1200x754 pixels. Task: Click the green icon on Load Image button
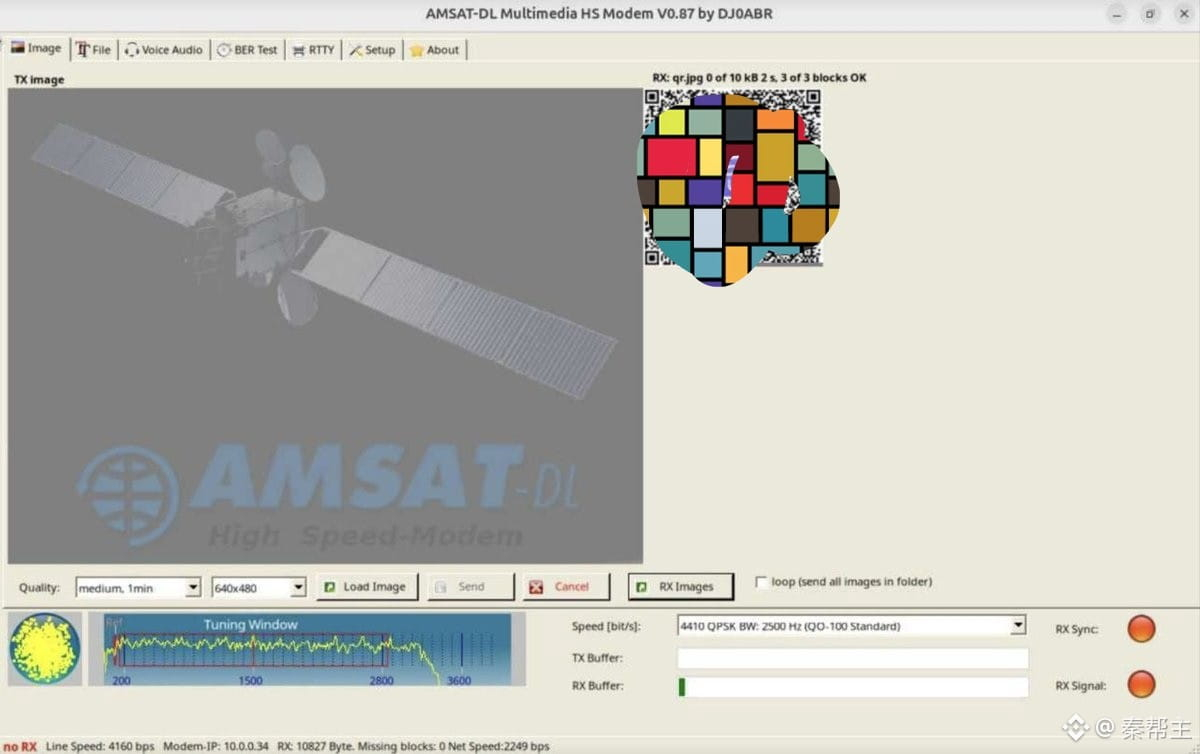tap(330, 587)
